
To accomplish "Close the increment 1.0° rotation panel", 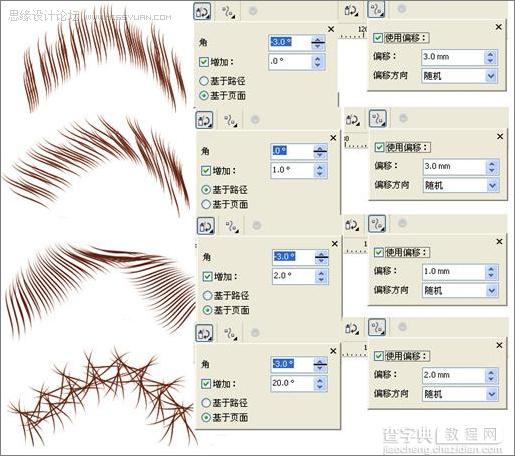I will (x=333, y=138).
